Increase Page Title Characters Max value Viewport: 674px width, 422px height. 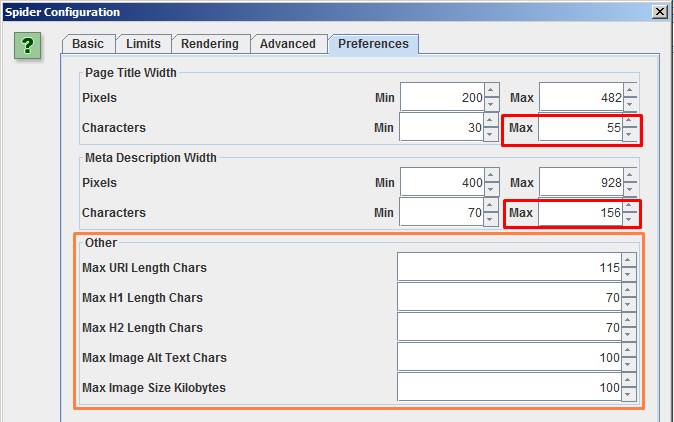coord(630,121)
